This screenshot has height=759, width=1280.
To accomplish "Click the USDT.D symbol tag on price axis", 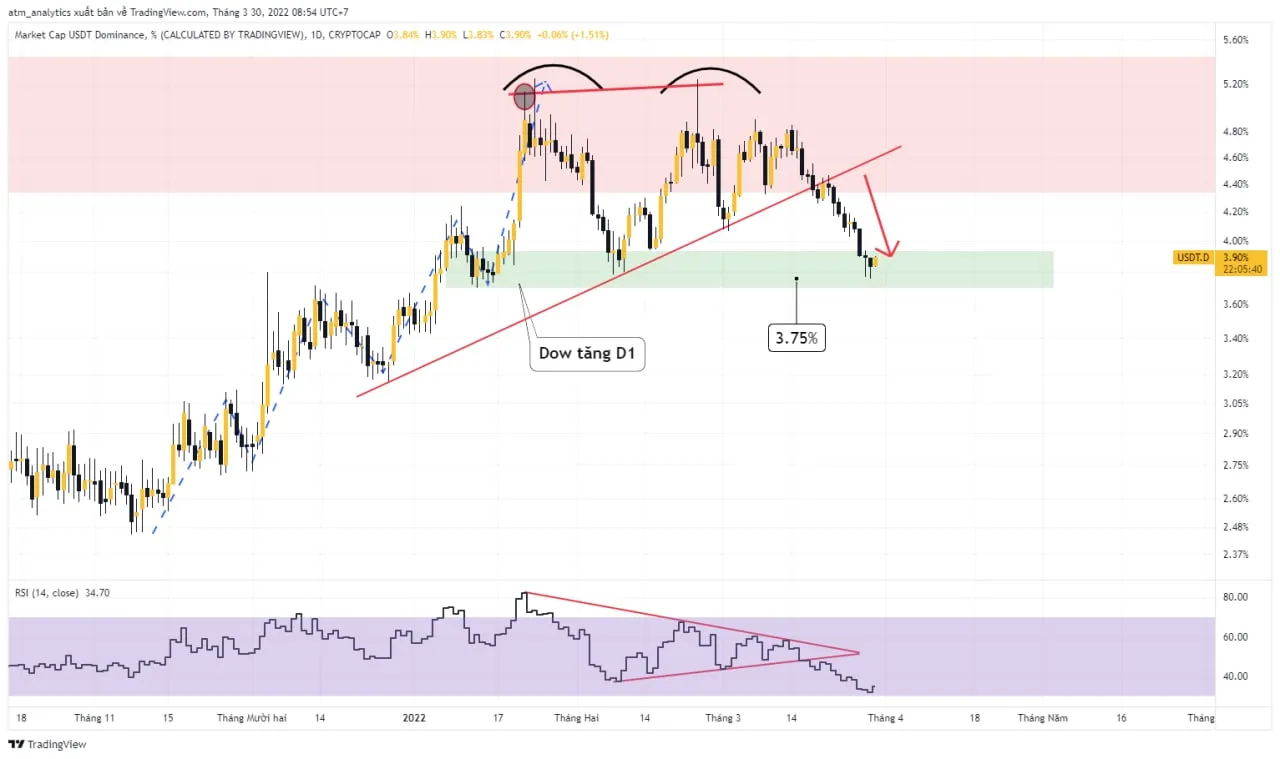I will pyautogui.click(x=1192, y=257).
